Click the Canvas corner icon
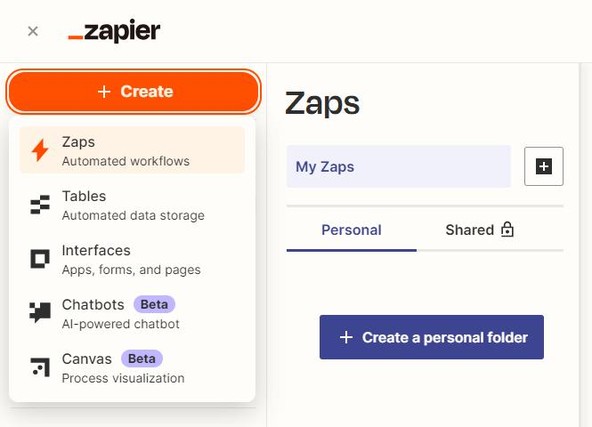This screenshot has height=427, width=592. tap(40, 367)
